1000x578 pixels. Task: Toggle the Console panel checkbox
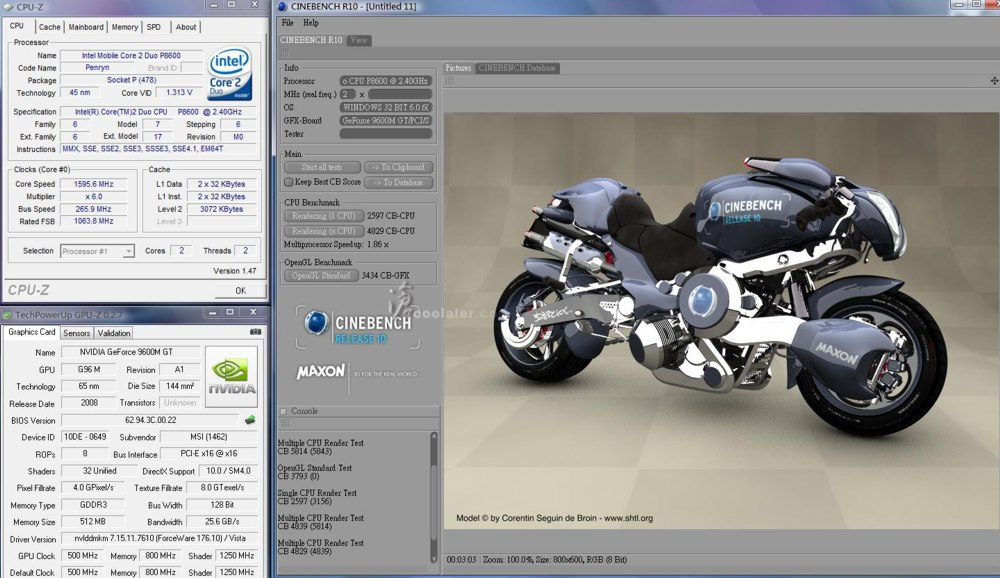tap(284, 411)
